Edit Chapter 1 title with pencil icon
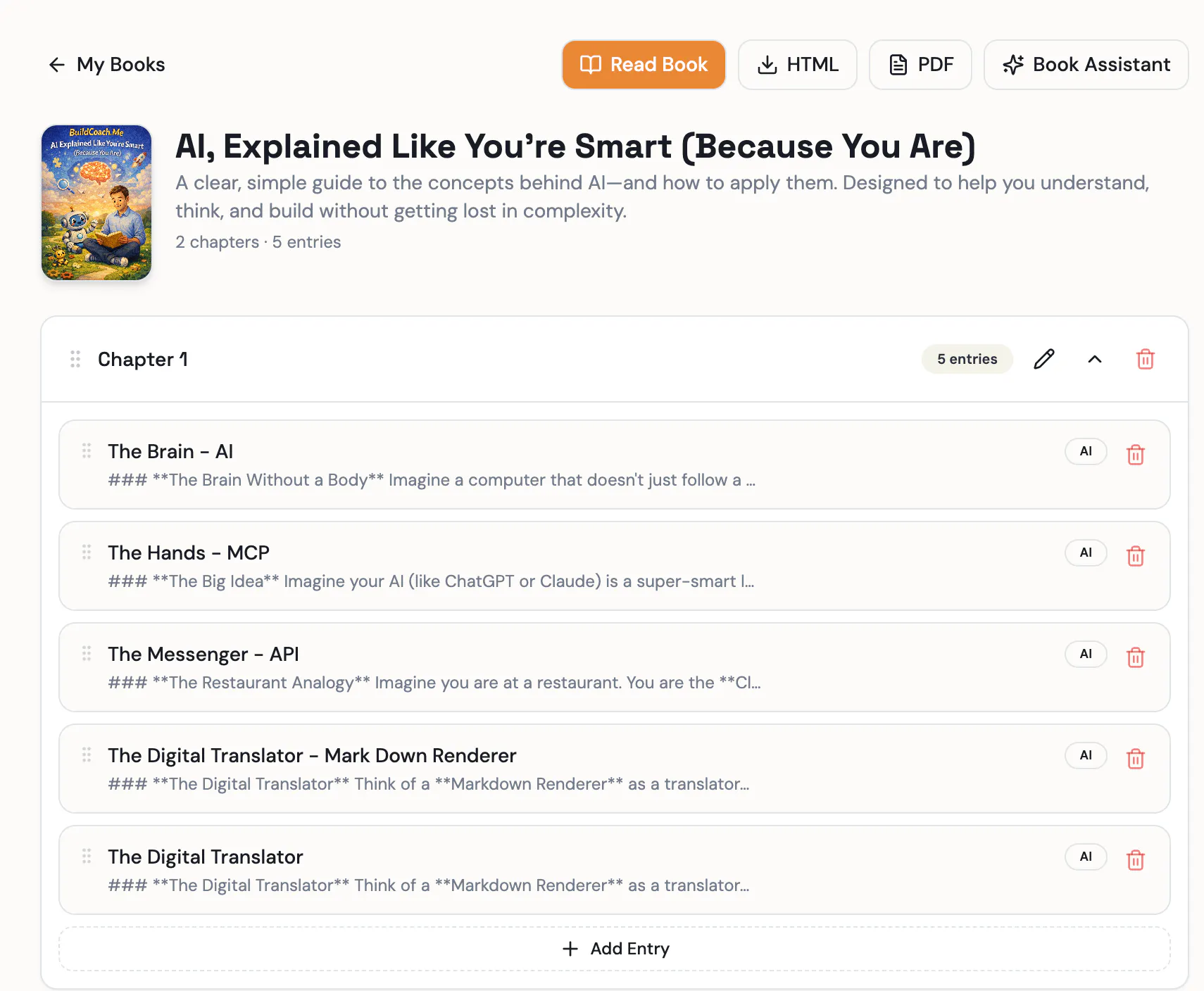 pyautogui.click(x=1043, y=359)
